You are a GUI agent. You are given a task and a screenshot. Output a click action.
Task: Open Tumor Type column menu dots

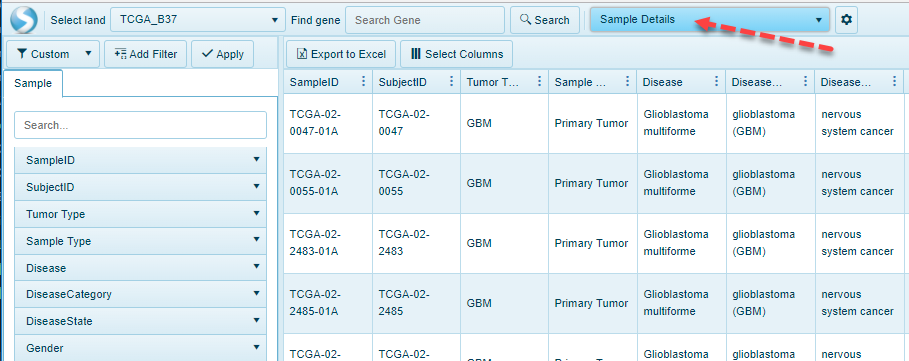point(540,82)
